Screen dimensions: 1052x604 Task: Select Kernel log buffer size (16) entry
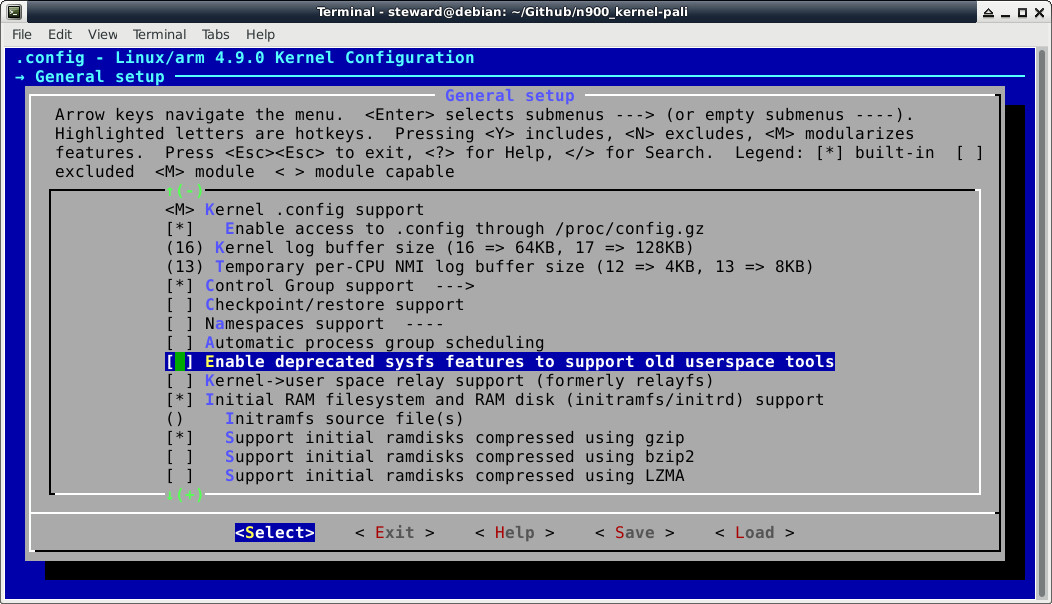click(x=429, y=248)
